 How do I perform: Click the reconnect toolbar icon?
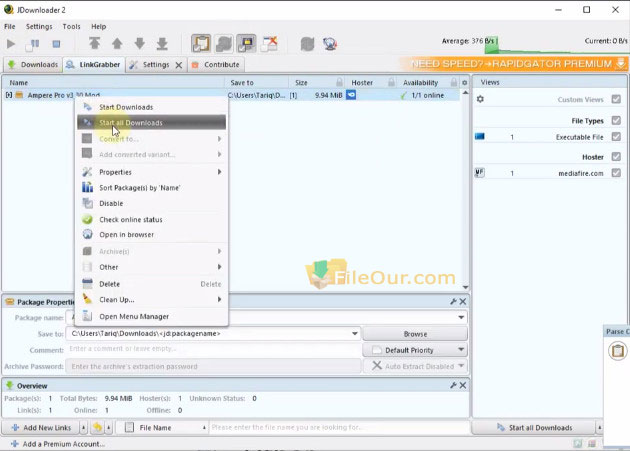tap(307, 44)
